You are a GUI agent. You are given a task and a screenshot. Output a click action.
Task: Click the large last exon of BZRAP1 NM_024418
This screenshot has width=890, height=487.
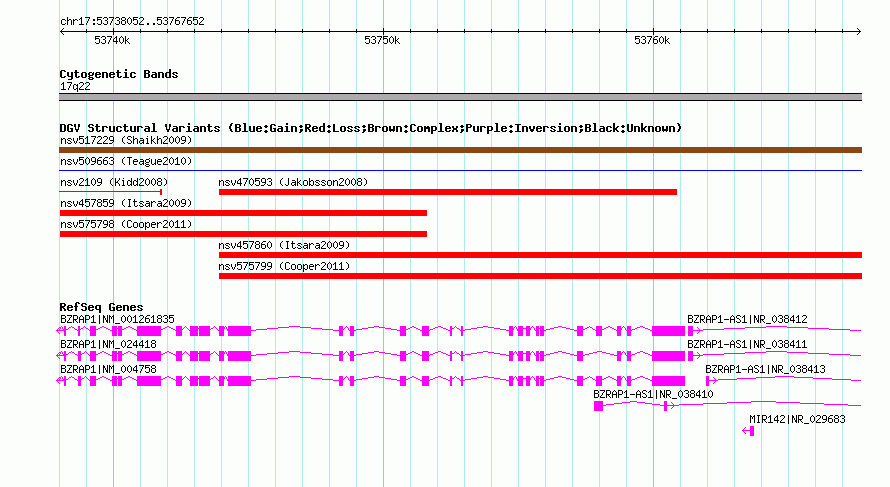(668, 356)
